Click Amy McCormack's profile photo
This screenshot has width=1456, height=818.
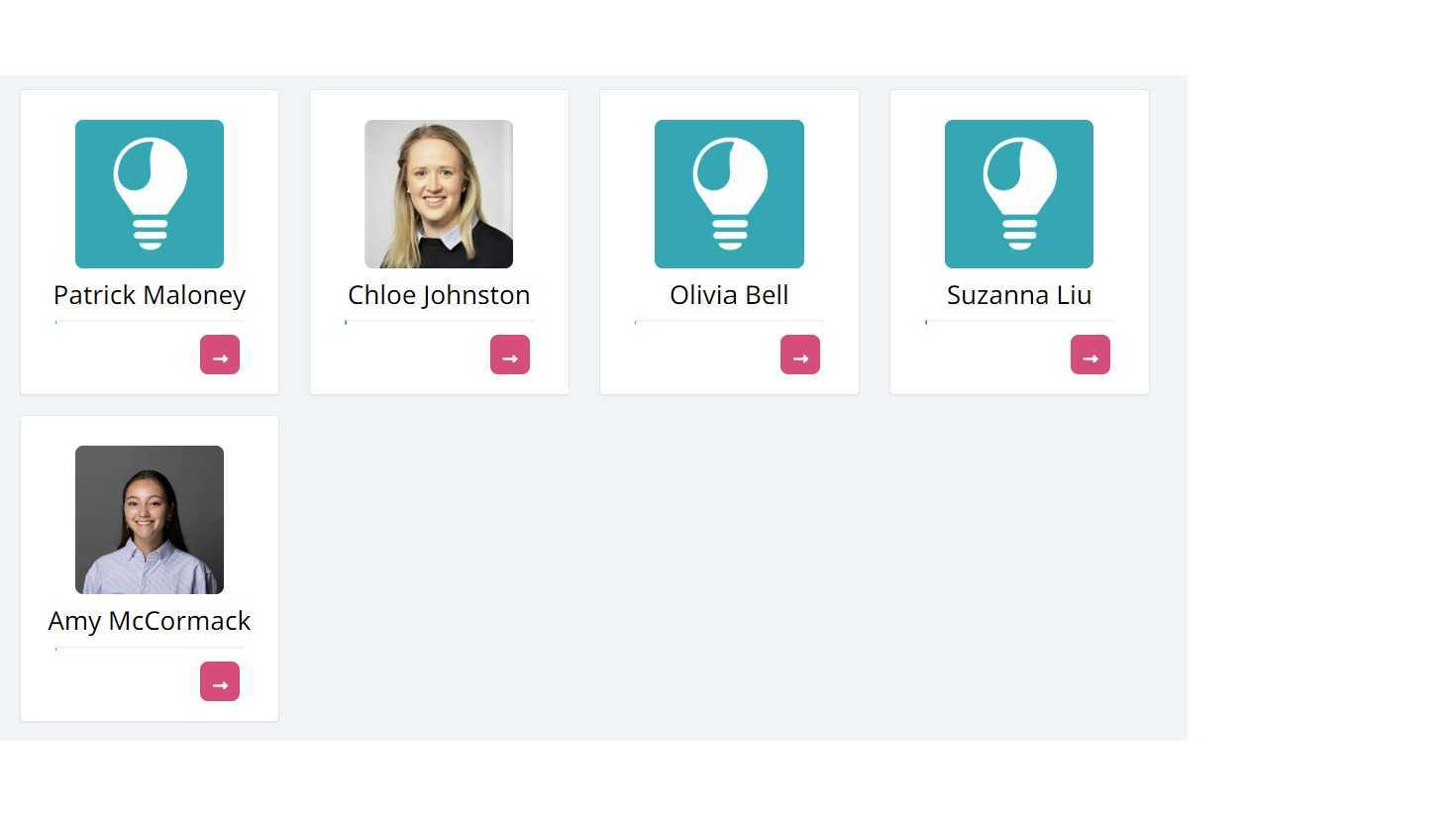pyautogui.click(x=150, y=520)
